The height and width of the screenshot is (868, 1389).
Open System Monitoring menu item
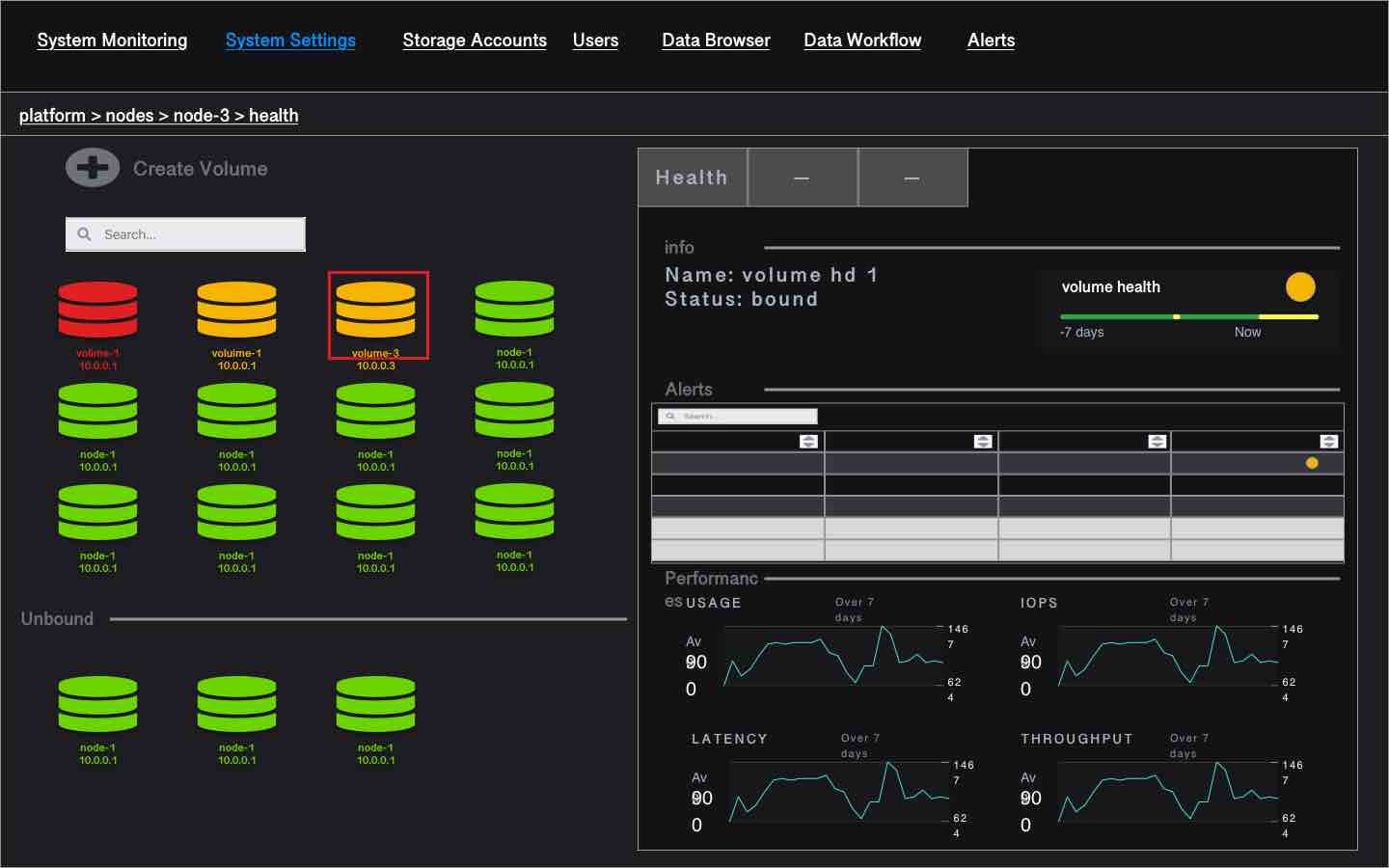(x=112, y=41)
